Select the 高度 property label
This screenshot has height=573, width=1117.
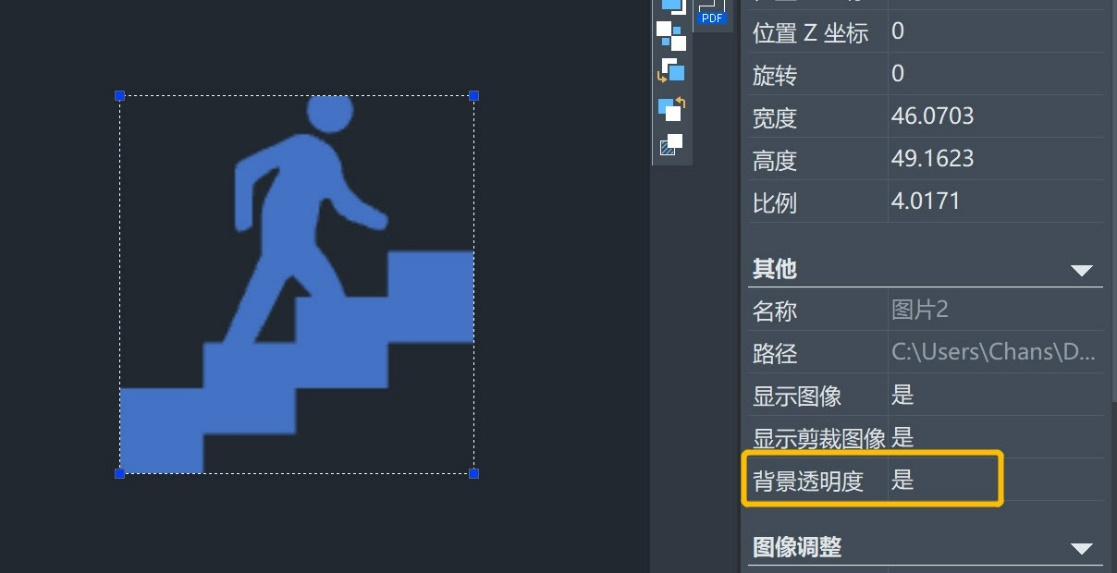coord(774,160)
